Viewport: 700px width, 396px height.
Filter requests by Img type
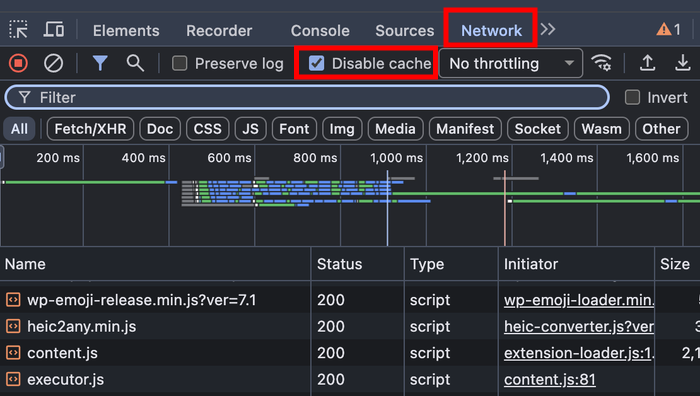coord(342,129)
